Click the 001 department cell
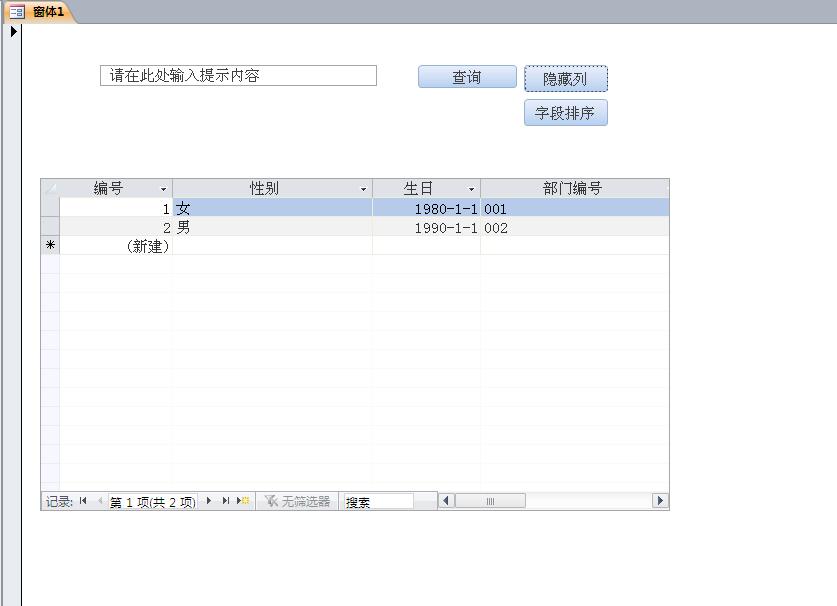This screenshot has height=606, width=837. (x=574, y=208)
